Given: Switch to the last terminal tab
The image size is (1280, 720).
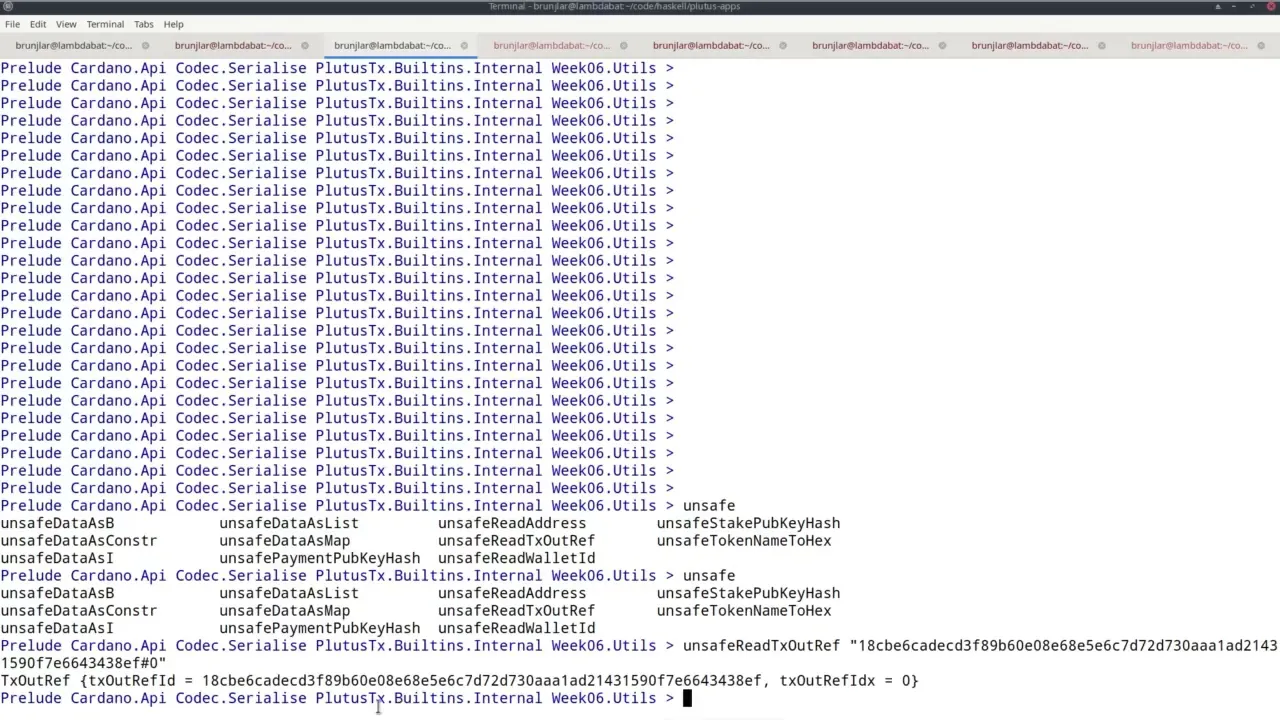Looking at the screenshot, I should [x=1189, y=46].
